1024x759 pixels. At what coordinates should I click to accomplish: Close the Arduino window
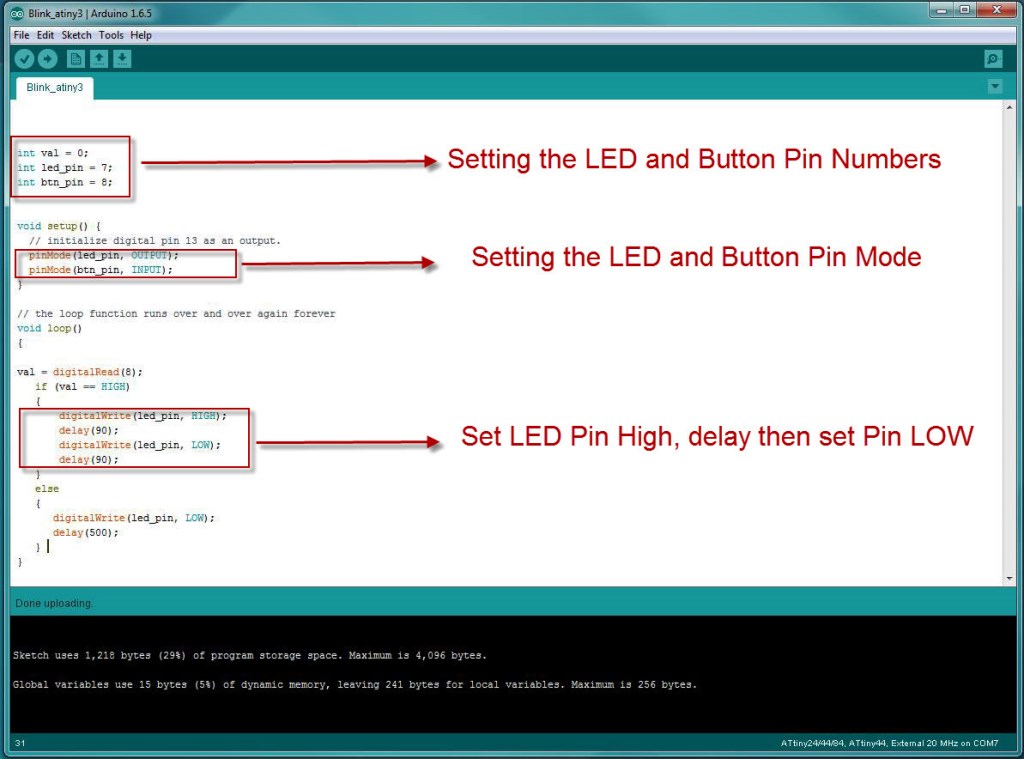(x=997, y=10)
